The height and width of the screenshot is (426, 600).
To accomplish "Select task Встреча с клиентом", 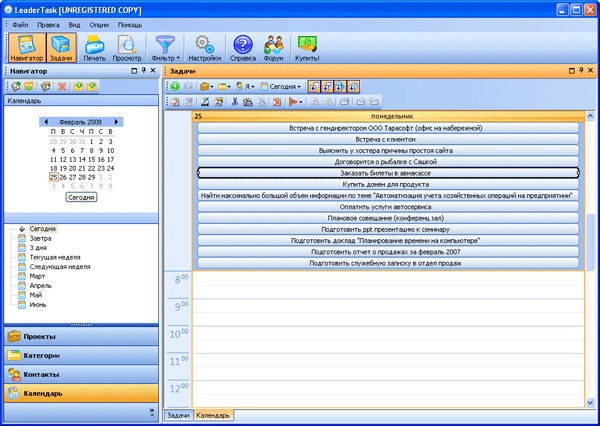I will (x=388, y=139).
